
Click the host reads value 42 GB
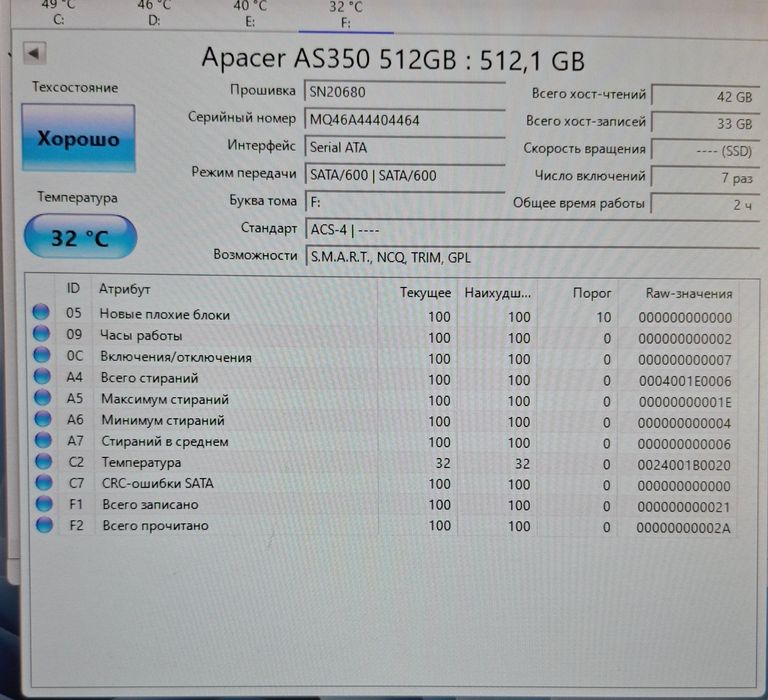(705, 96)
